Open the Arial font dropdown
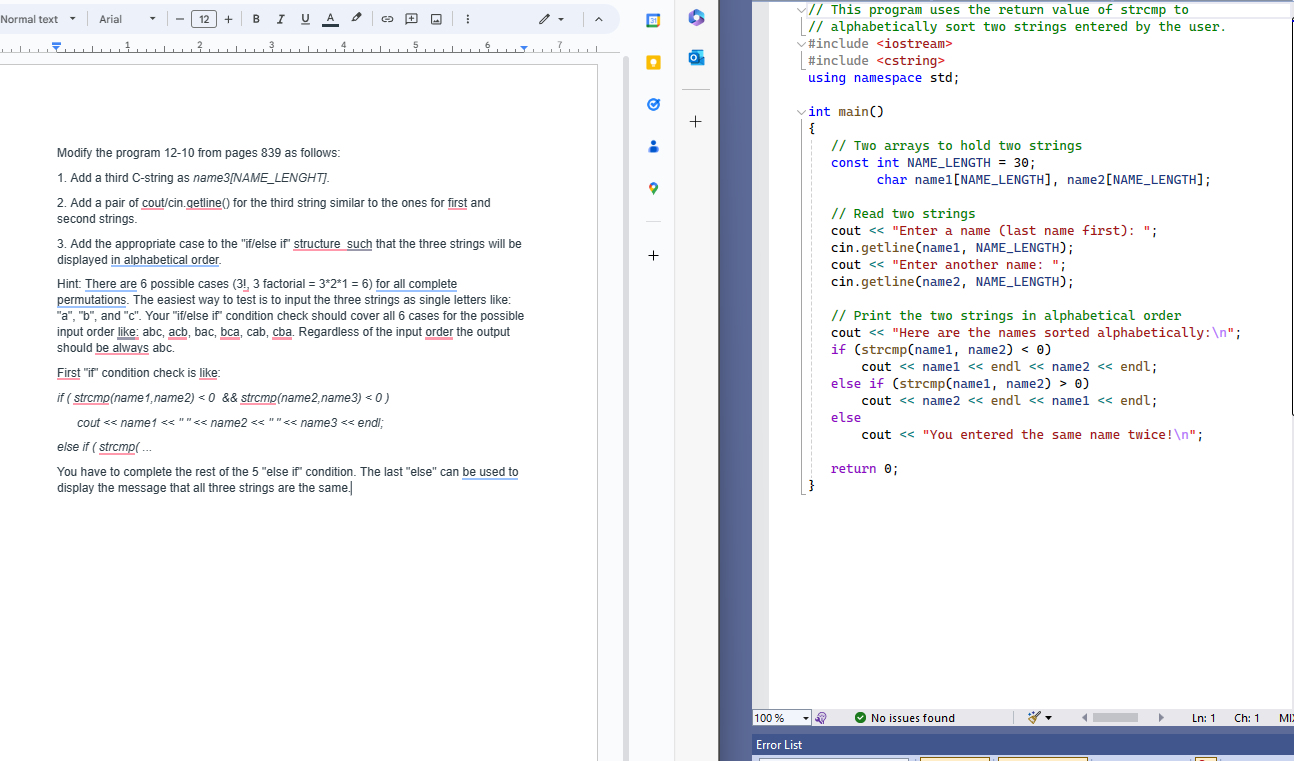 (128, 20)
